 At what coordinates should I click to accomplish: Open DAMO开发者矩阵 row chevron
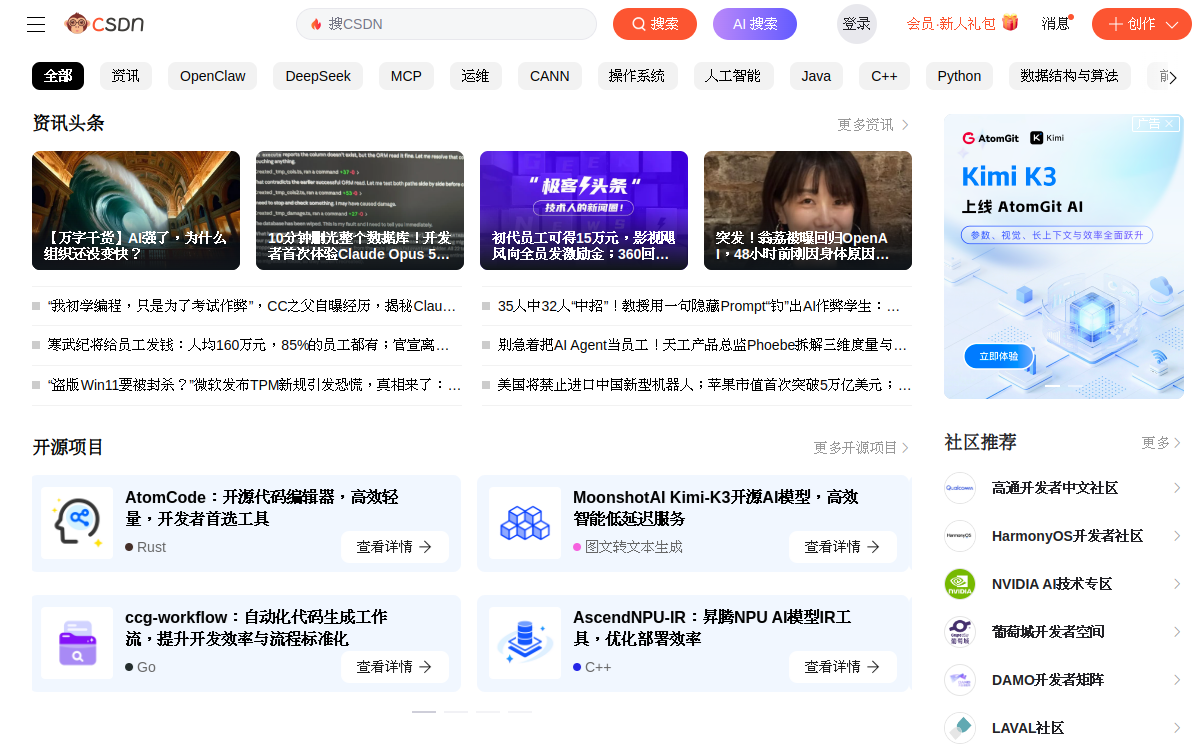click(1177, 680)
